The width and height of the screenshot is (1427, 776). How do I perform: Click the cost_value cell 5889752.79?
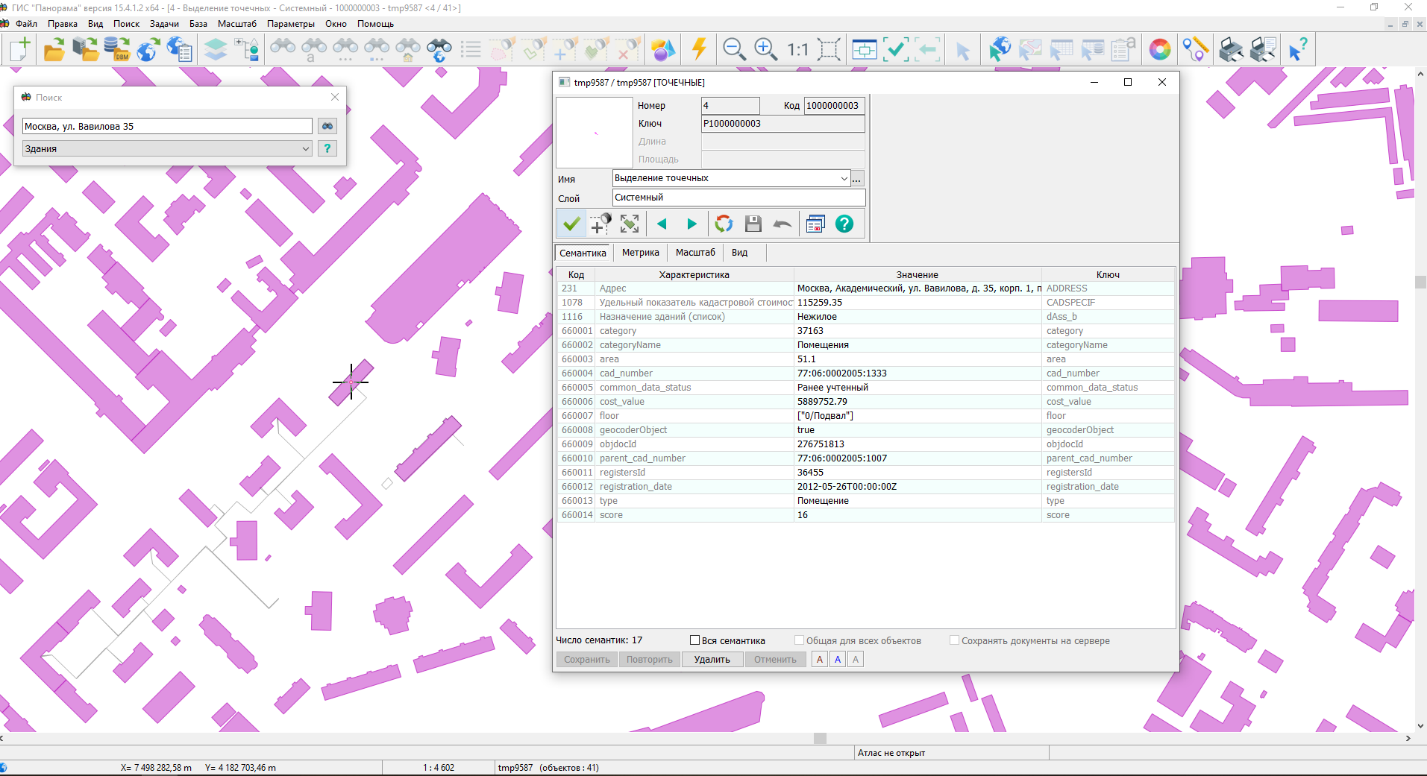918,401
